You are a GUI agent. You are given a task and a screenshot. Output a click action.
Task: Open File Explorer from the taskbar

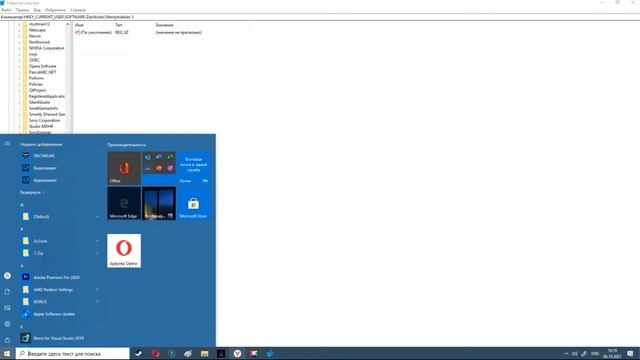204,353
